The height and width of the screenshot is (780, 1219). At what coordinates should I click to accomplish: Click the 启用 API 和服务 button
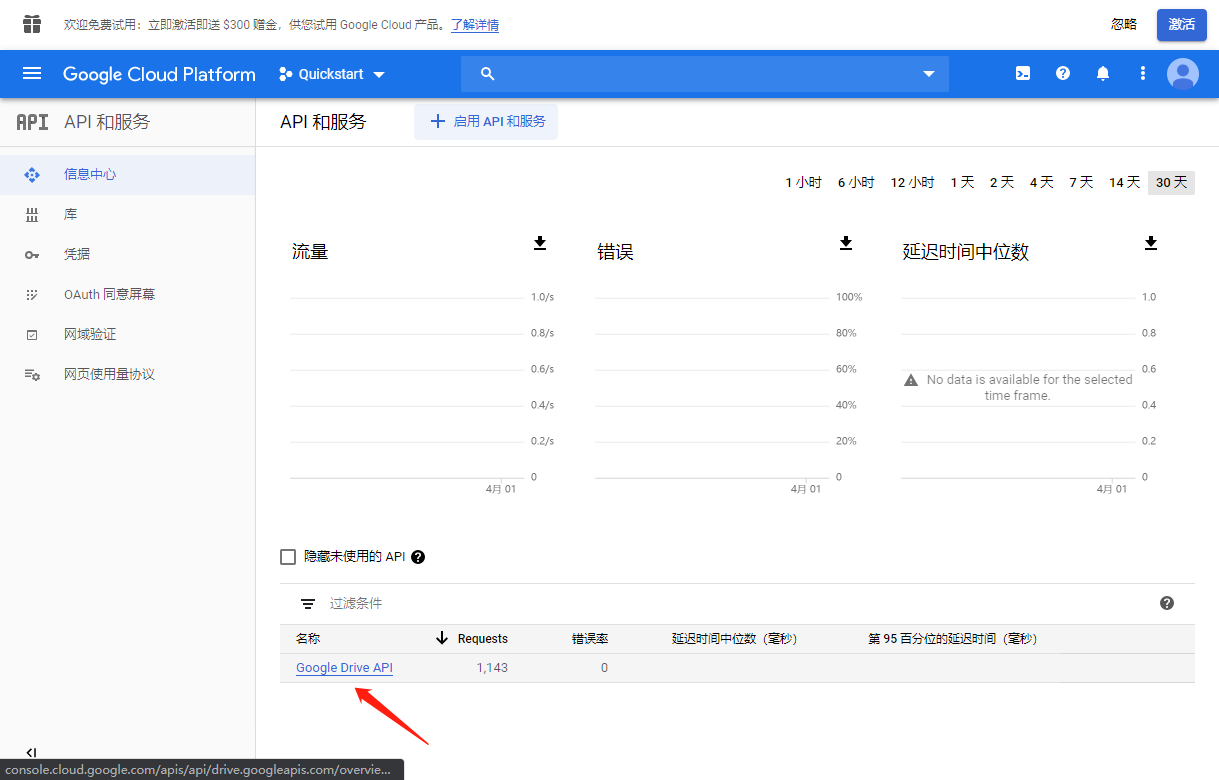click(486, 121)
